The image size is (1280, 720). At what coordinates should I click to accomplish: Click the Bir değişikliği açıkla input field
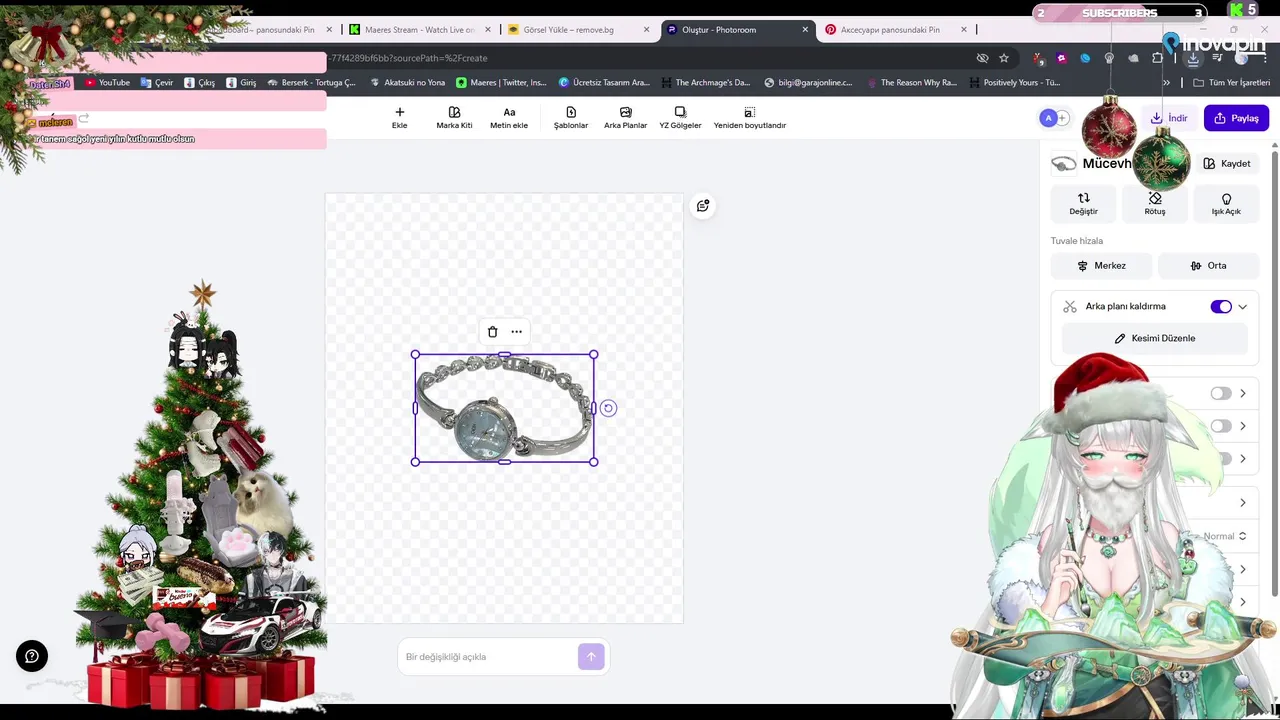click(487, 657)
